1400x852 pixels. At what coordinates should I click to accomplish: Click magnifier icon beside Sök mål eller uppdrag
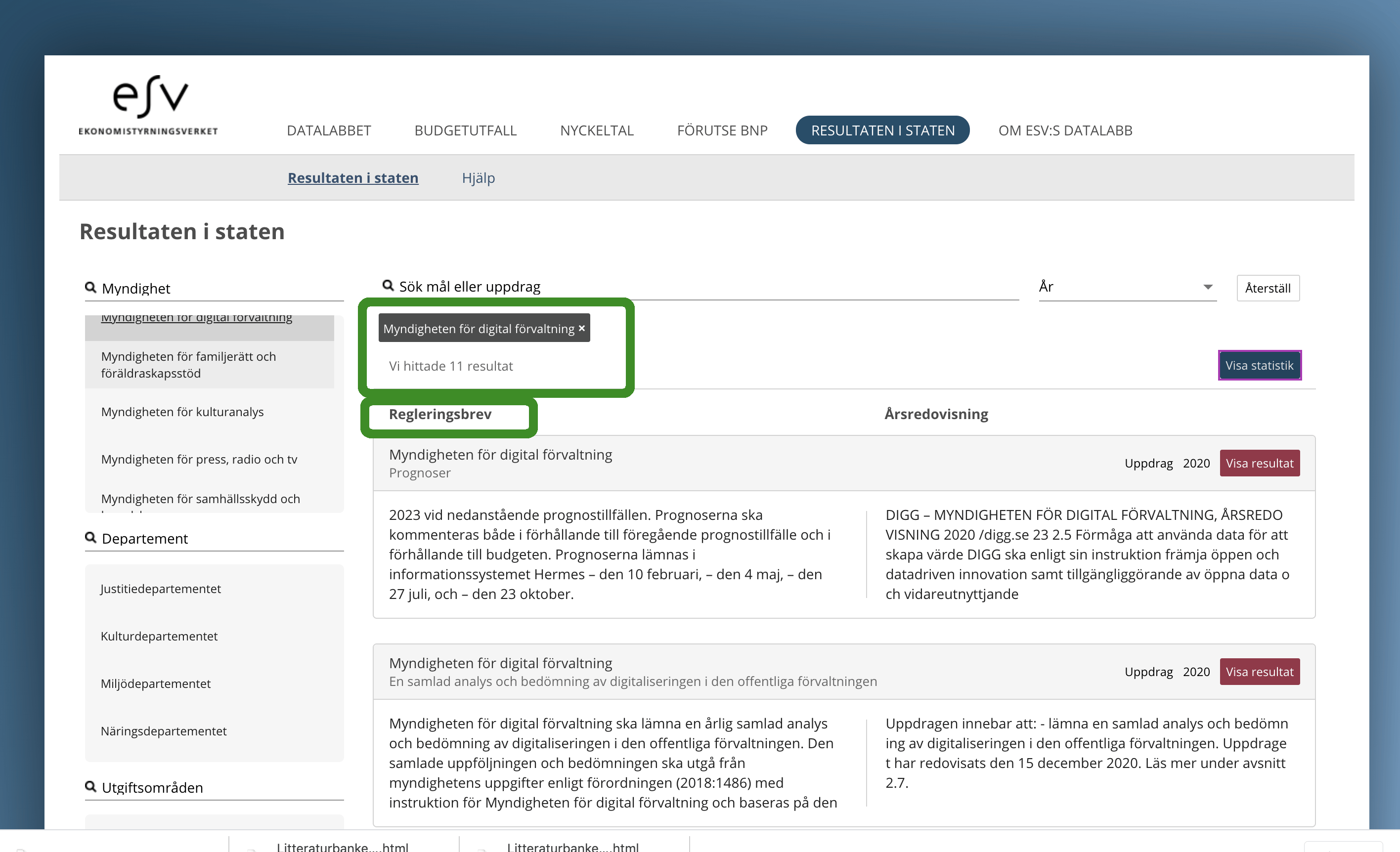(388, 285)
